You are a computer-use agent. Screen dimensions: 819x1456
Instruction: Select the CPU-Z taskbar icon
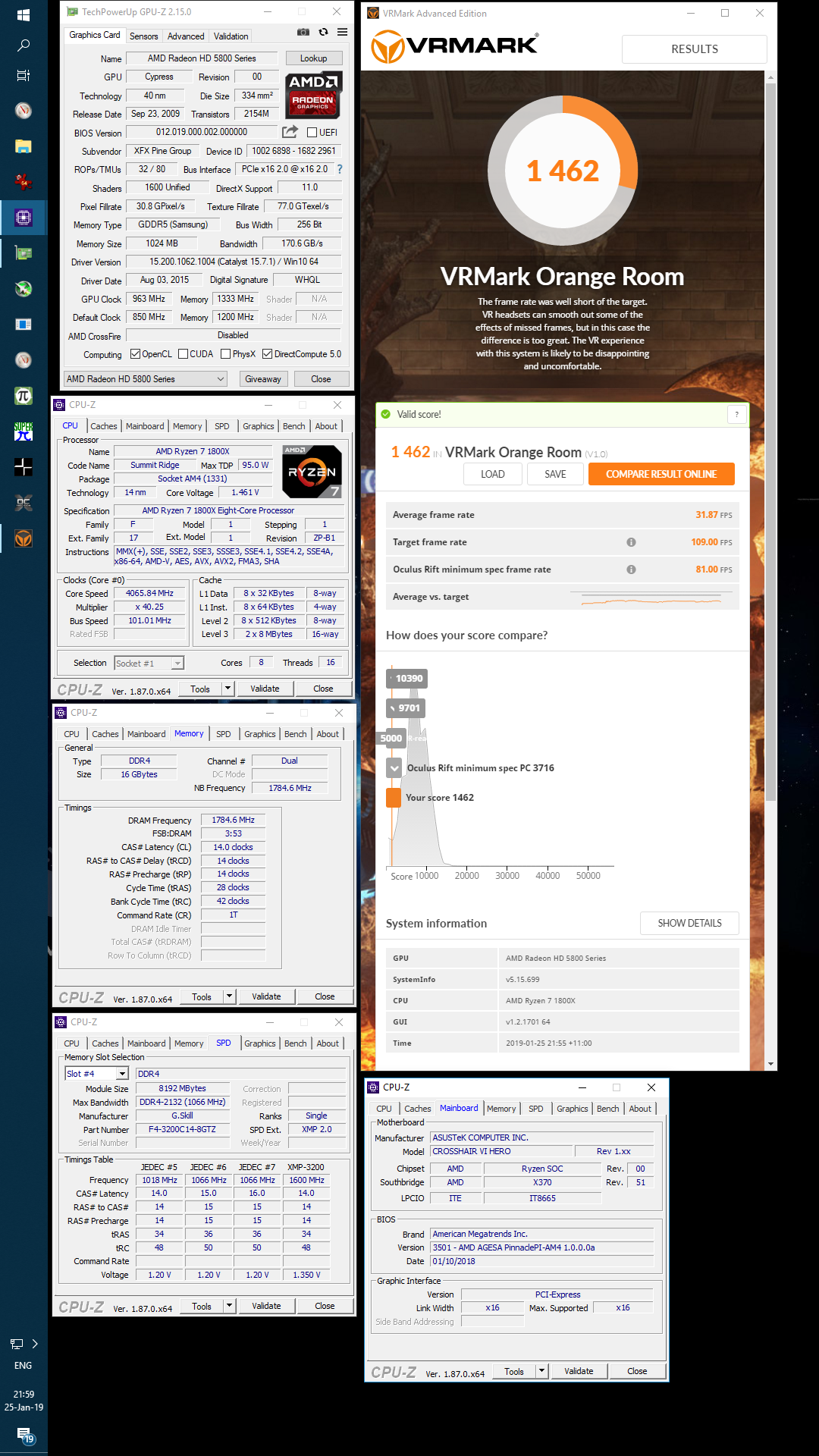24,218
